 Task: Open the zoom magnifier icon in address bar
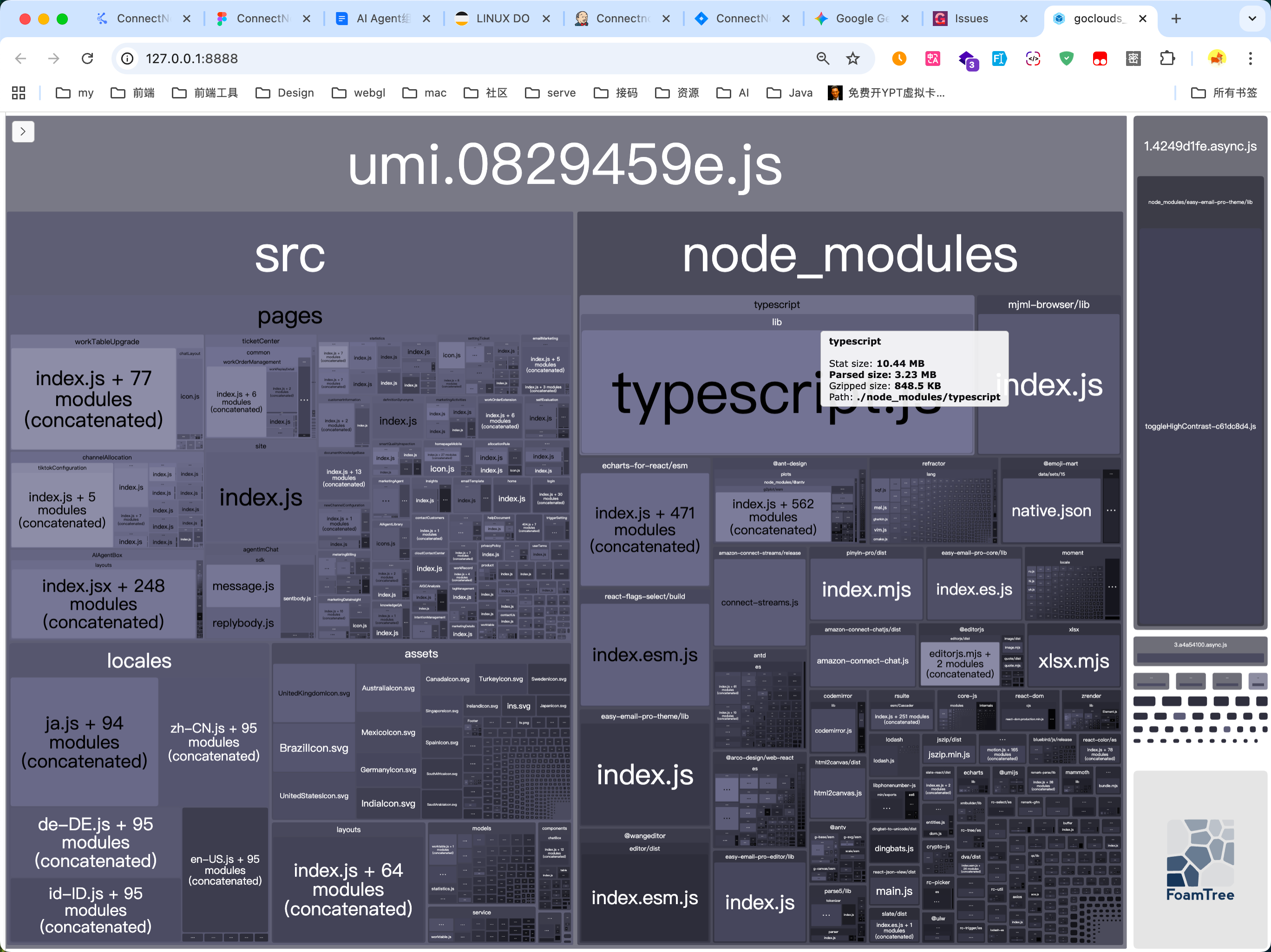coord(822,59)
